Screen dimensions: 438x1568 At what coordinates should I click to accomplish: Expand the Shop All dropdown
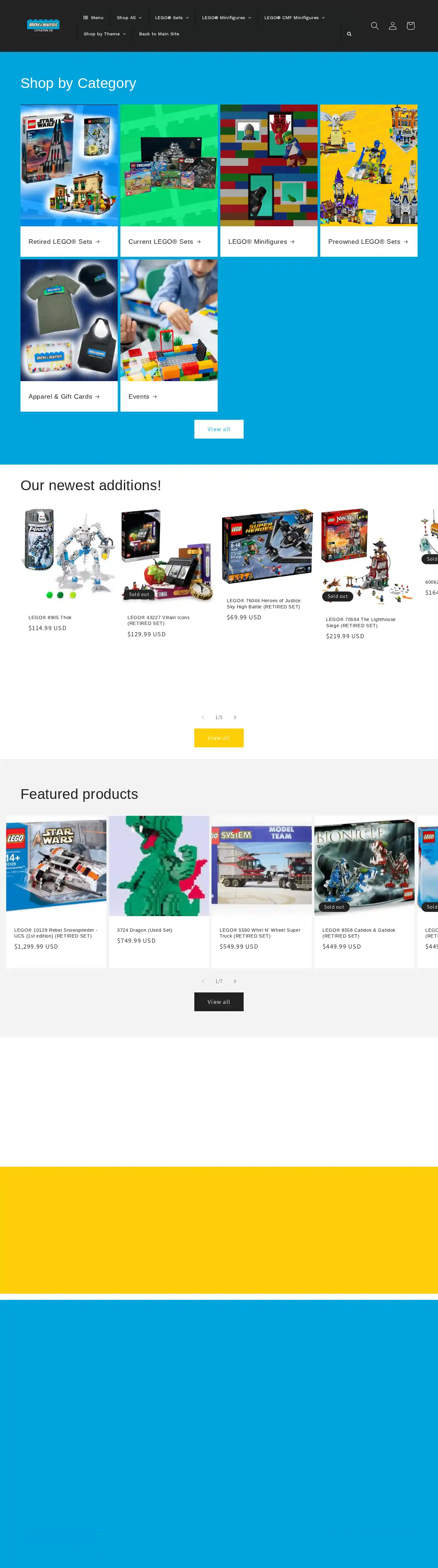click(x=129, y=18)
